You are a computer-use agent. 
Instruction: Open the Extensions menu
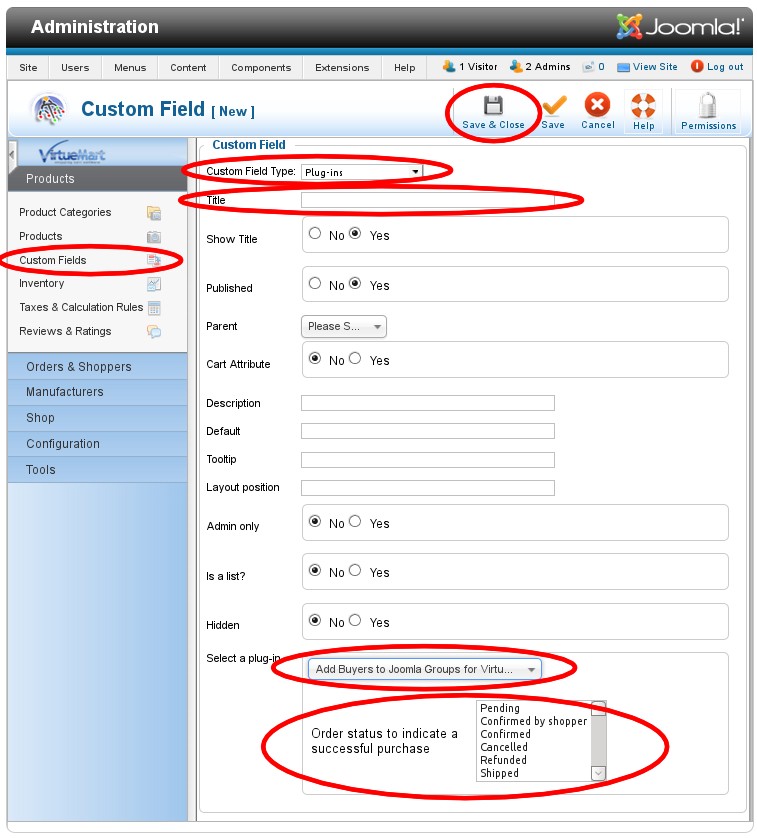pyautogui.click(x=342, y=67)
